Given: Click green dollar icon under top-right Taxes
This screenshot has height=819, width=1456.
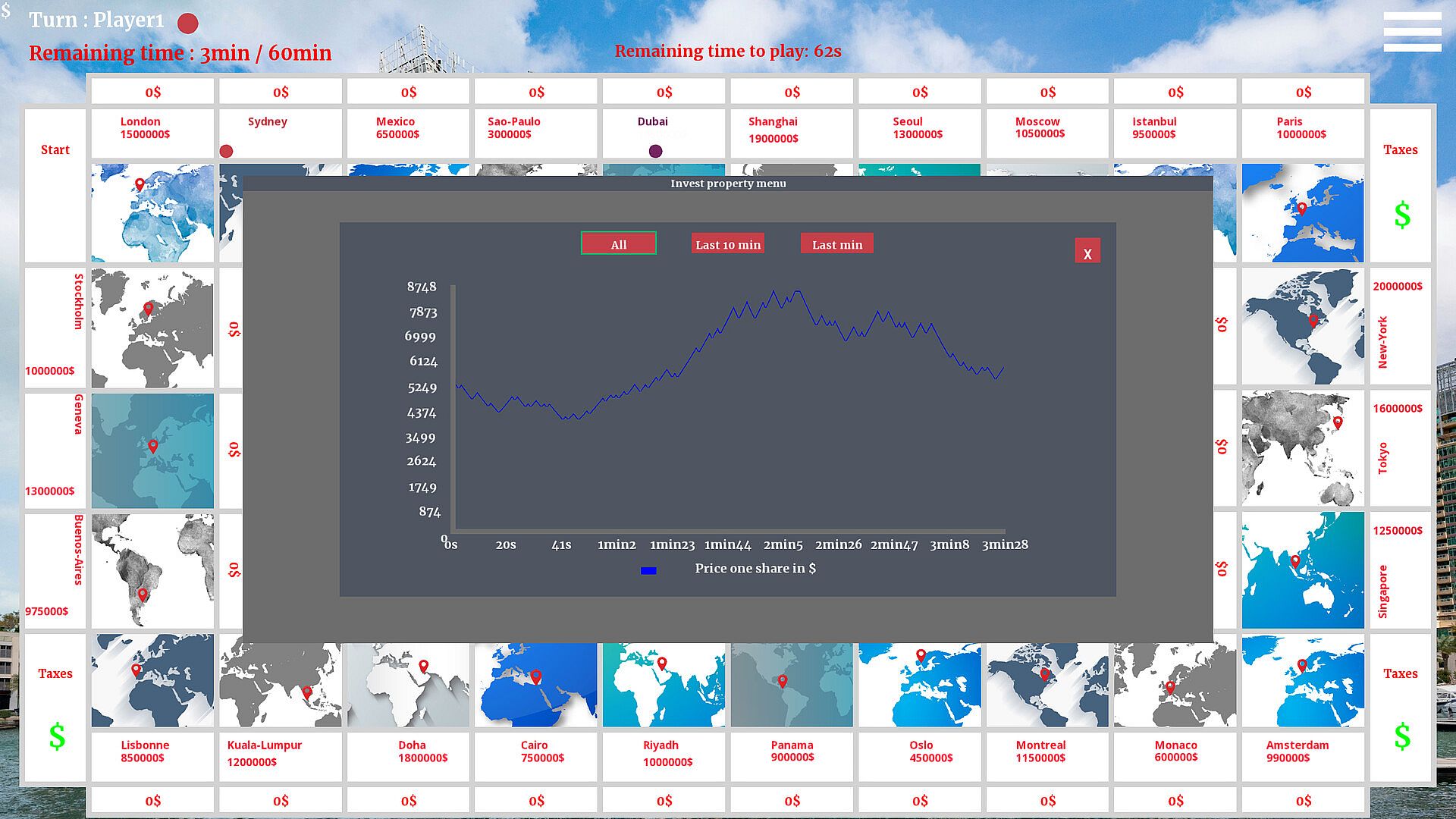Looking at the screenshot, I should pyautogui.click(x=1402, y=215).
